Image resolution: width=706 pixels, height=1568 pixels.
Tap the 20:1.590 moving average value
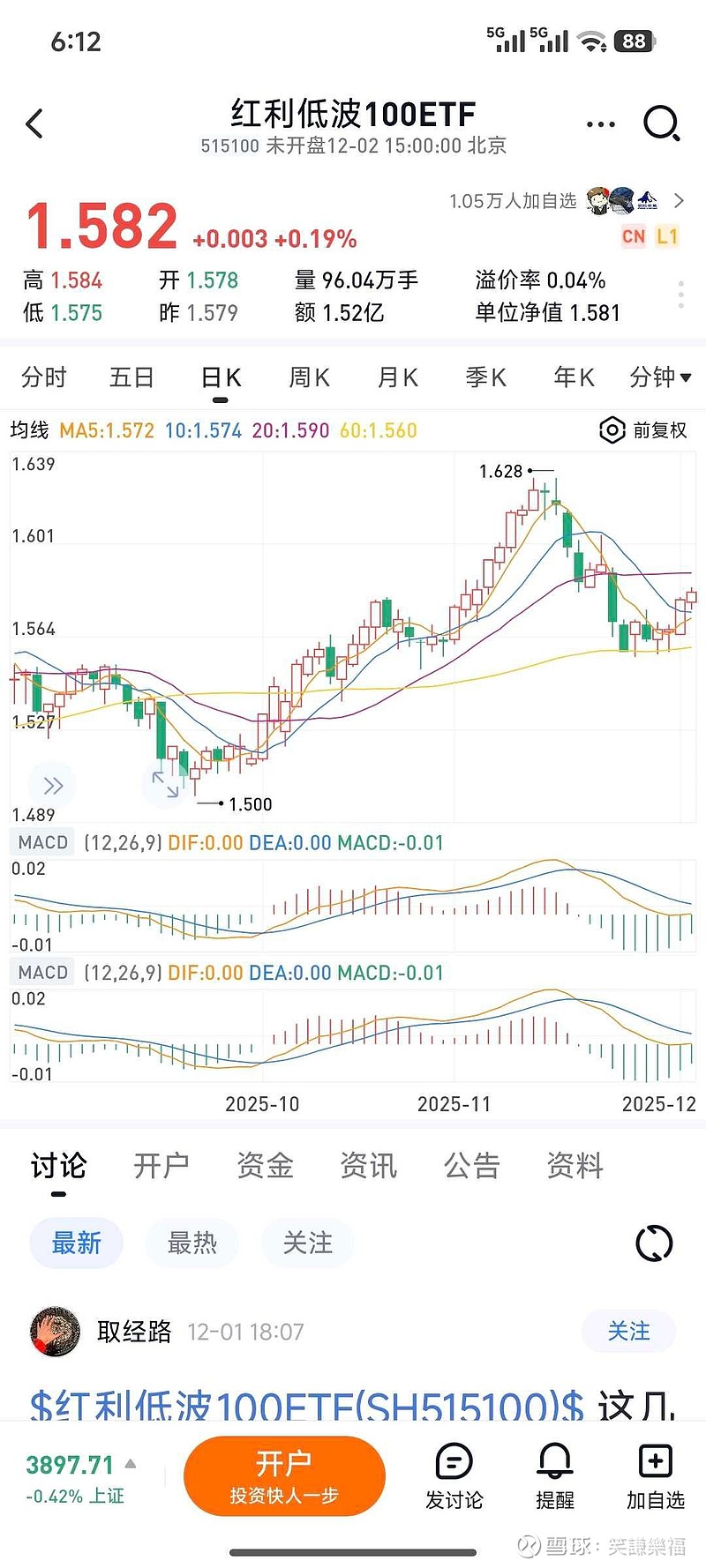tap(290, 430)
